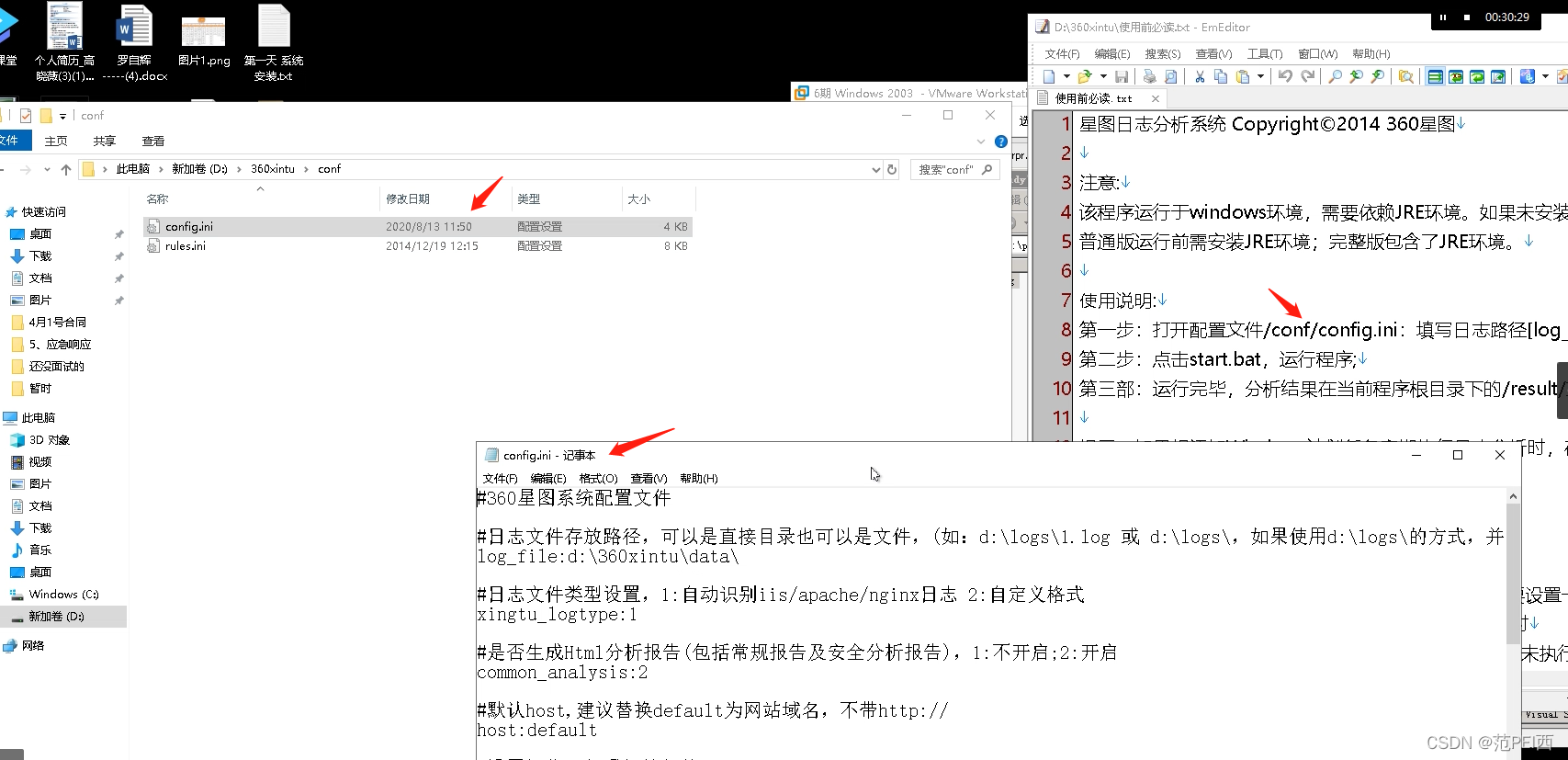1568x760 pixels.
Task: Click the Properties checkmark icon in Explorer title bar
Action: pos(26,116)
